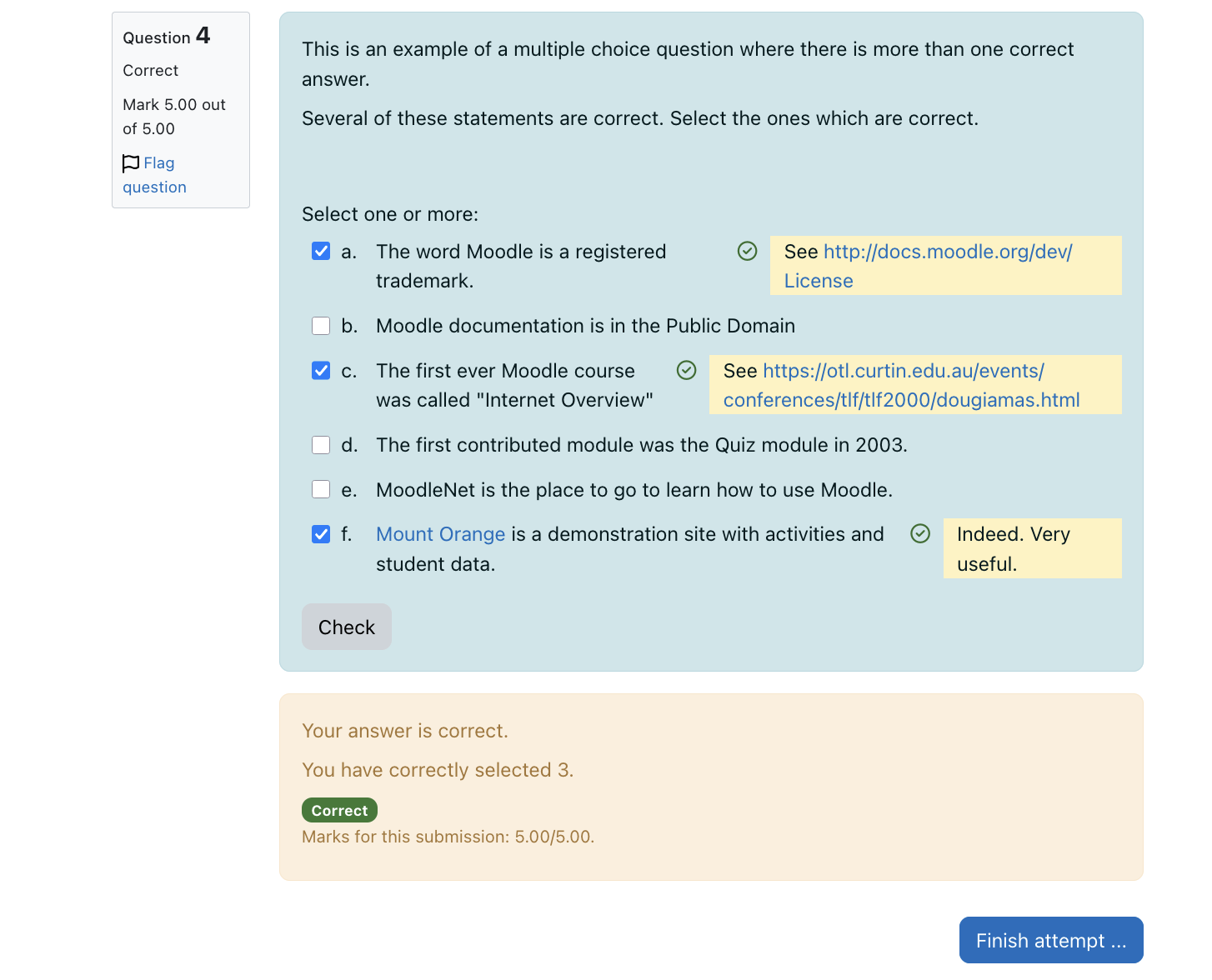
Task: Click the correct checkmark icon for option a
Action: 748,251
